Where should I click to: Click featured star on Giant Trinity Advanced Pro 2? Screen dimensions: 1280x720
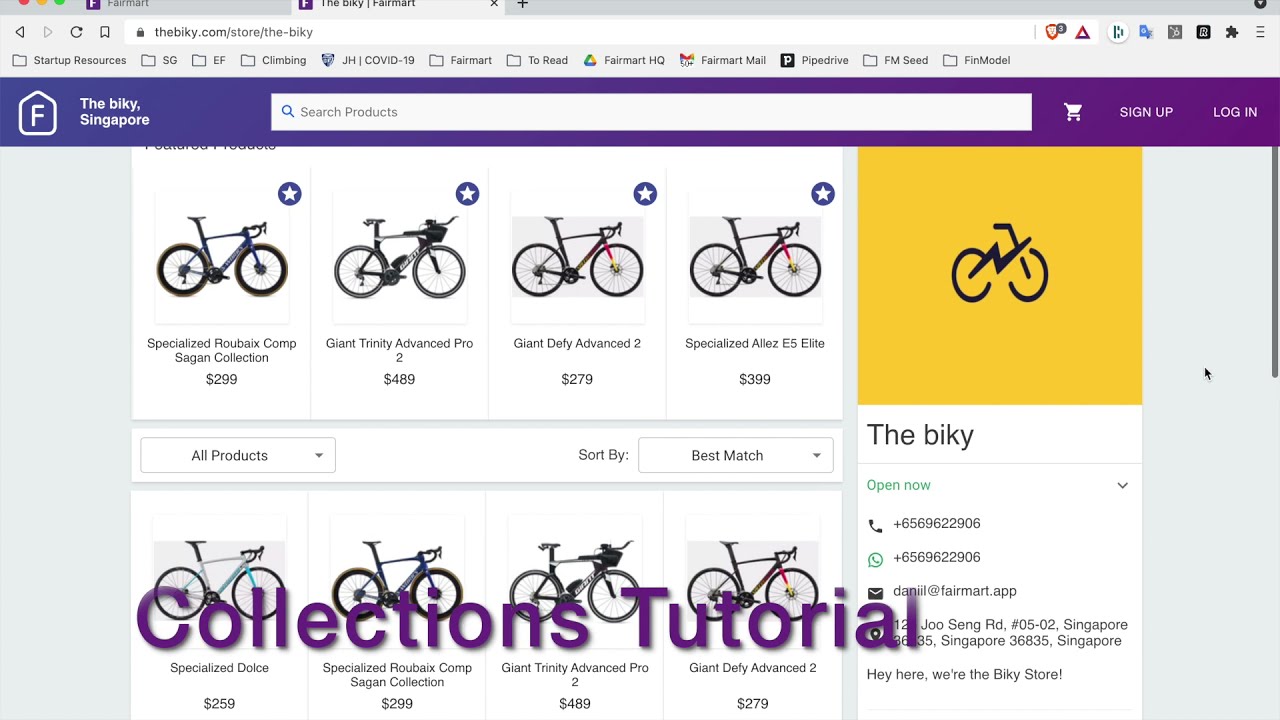pos(467,194)
